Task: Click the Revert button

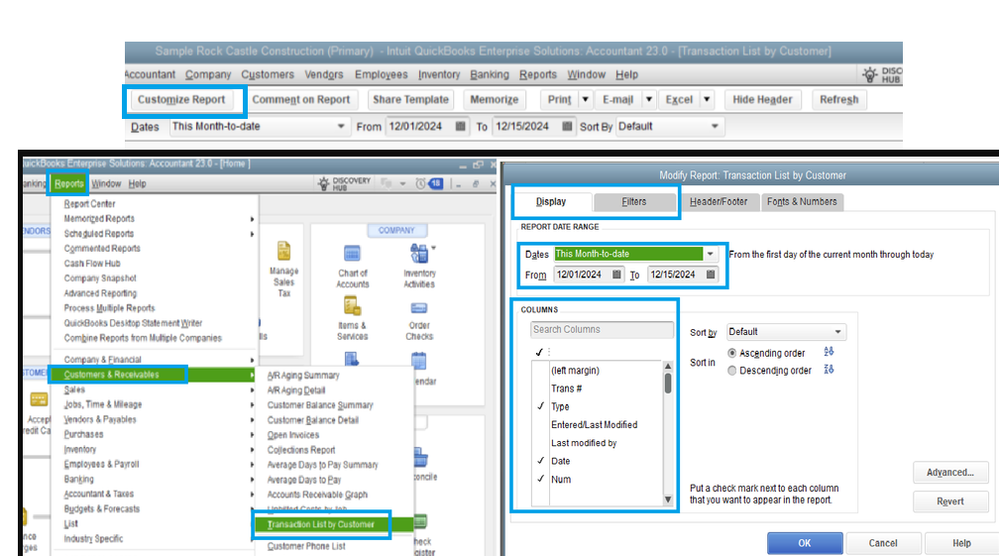Action: pos(950,502)
